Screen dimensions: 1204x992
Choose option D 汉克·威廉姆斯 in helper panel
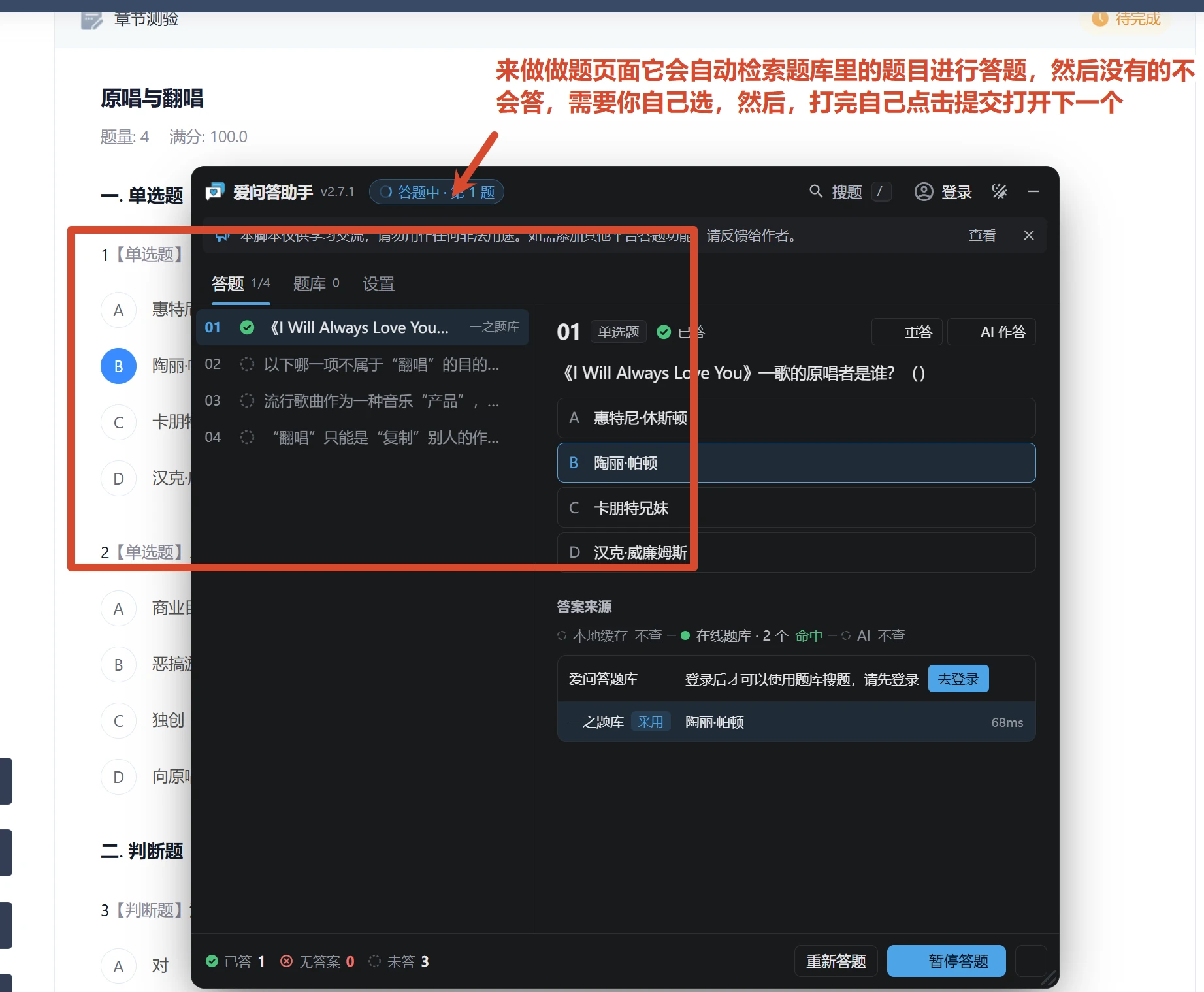pos(796,552)
